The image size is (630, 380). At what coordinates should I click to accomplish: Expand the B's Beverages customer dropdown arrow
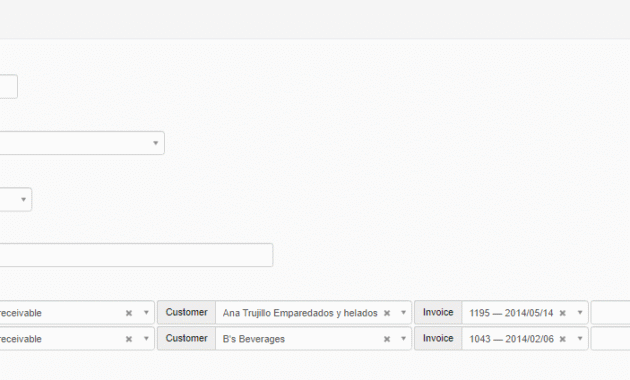pyautogui.click(x=403, y=339)
